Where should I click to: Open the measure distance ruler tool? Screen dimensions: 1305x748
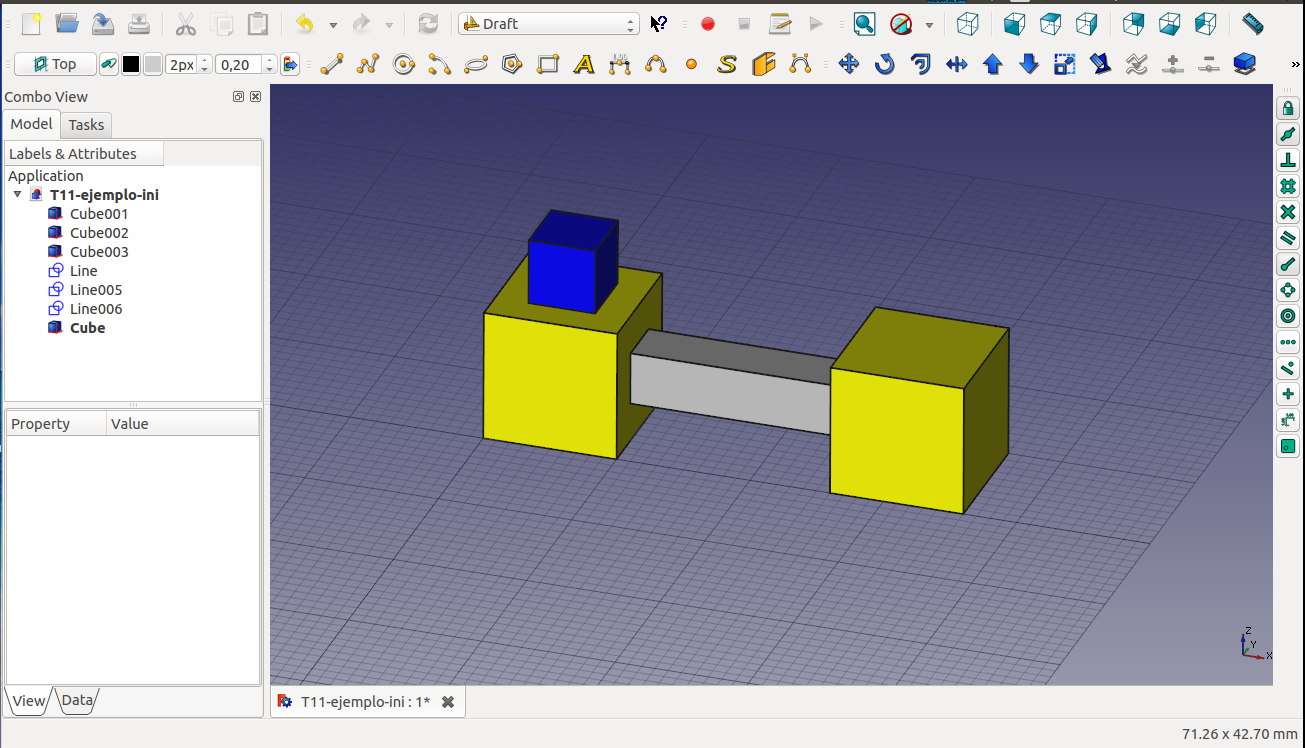tap(1252, 24)
